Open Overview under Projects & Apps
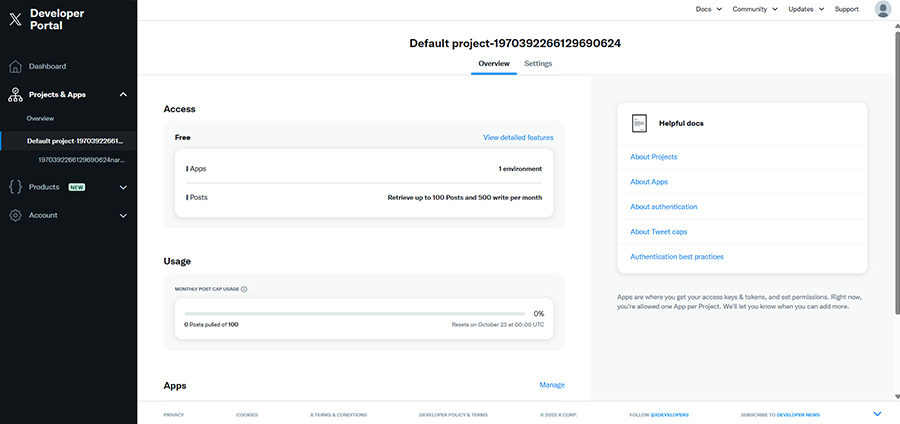Viewport: 900px width, 424px height. (40, 119)
